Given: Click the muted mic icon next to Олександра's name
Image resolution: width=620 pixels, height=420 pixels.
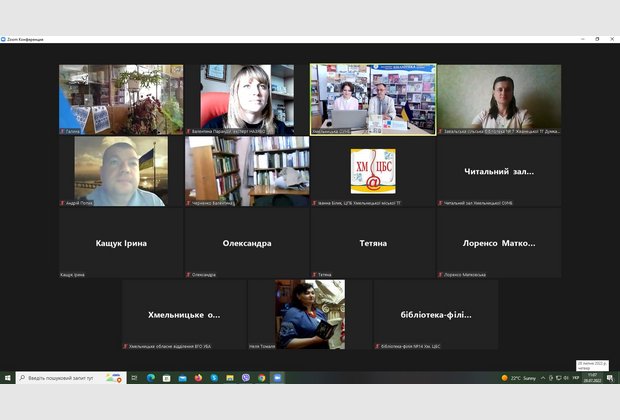Looking at the screenshot, I should (x=188, y=274).
